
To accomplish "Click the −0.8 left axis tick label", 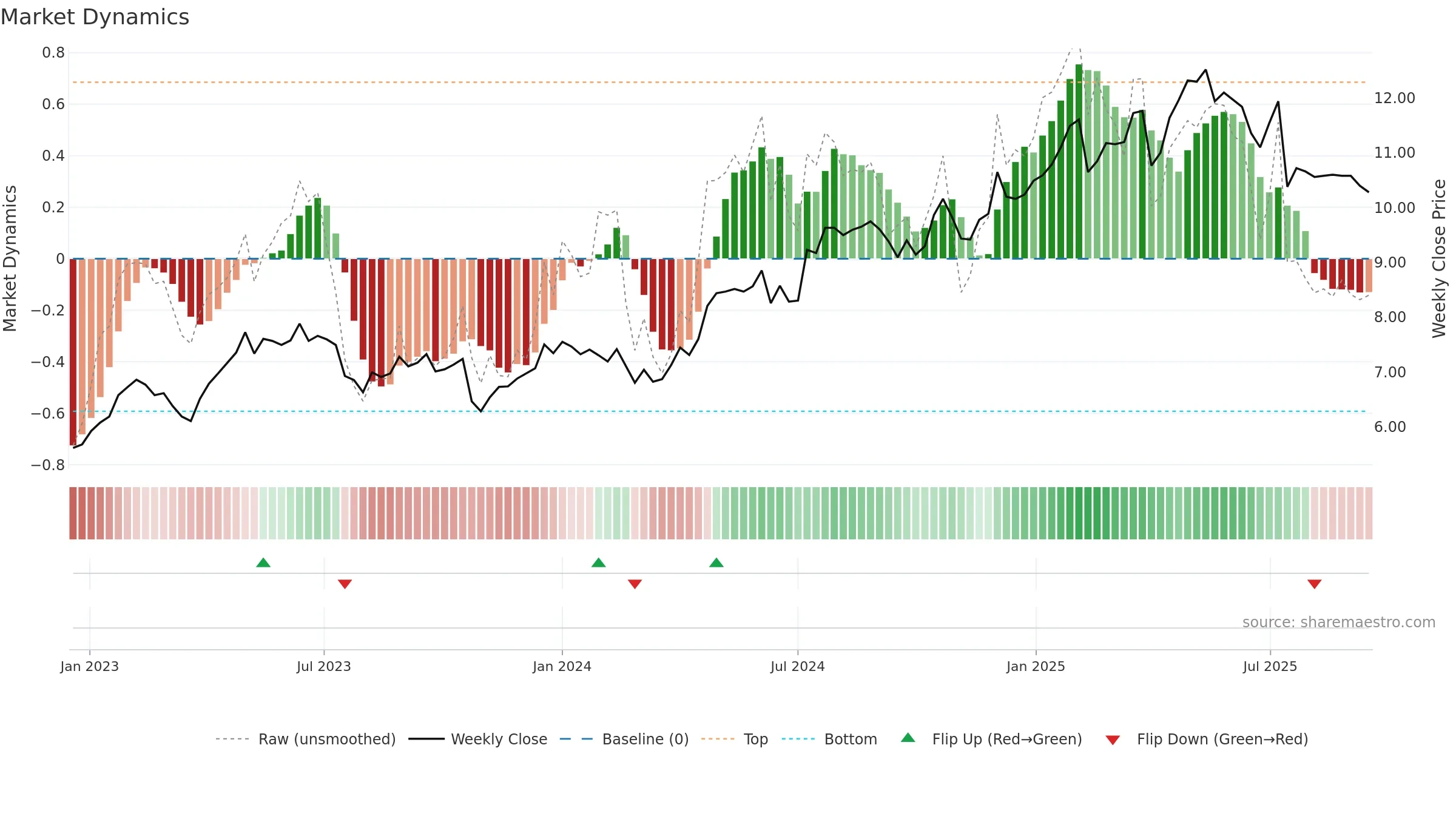I will click(48, 465).
